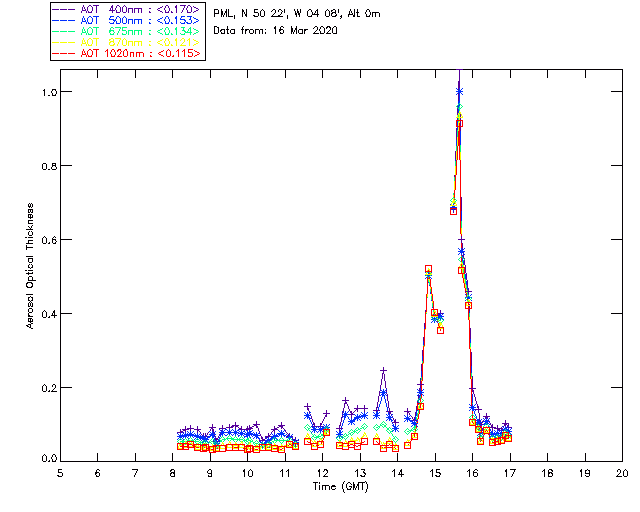Click the 'Data from: 16 Mar 2020' text
This screenshot has width=640, height=512.
click(276, 31)
